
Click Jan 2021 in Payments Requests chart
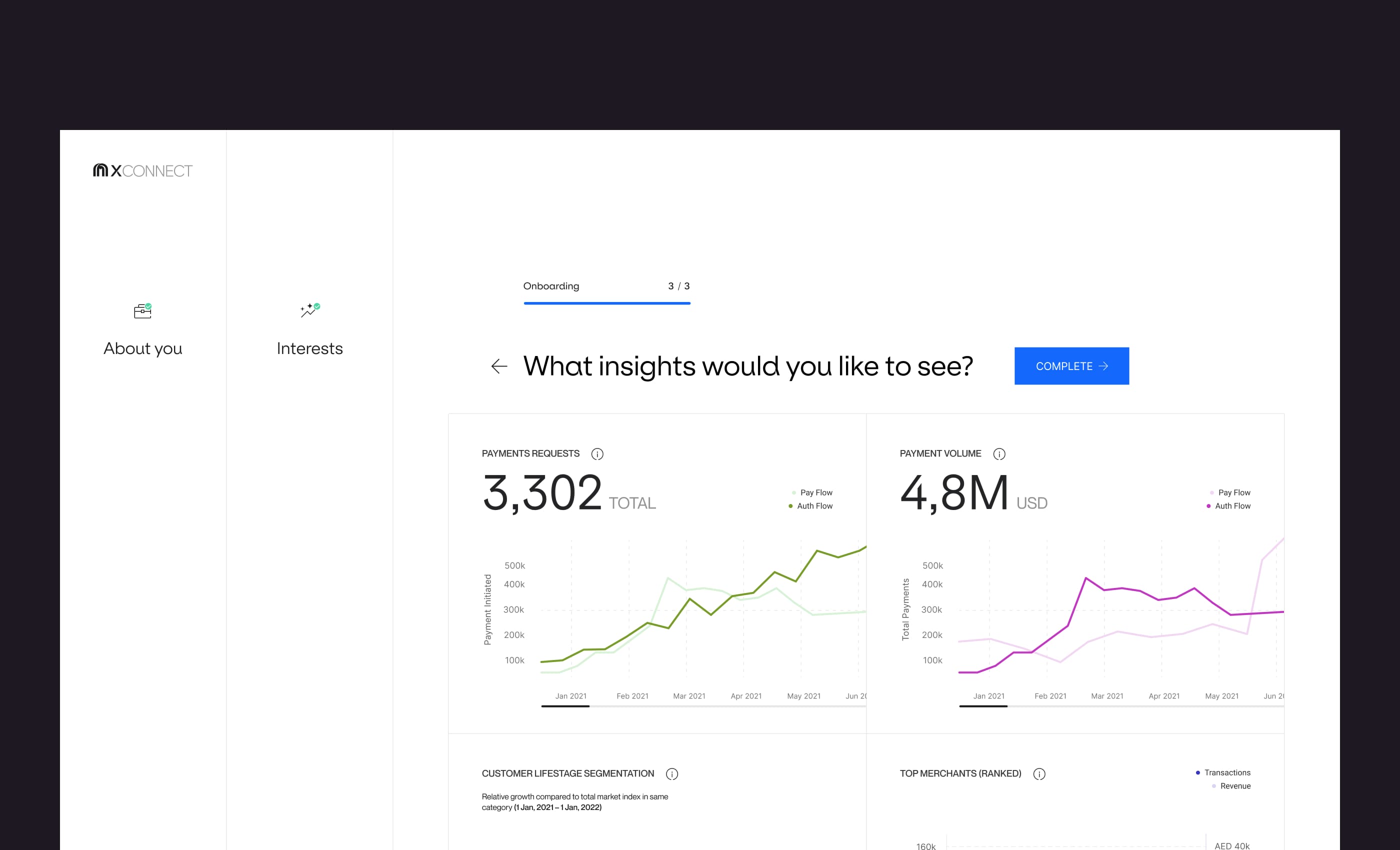(570, 696)
